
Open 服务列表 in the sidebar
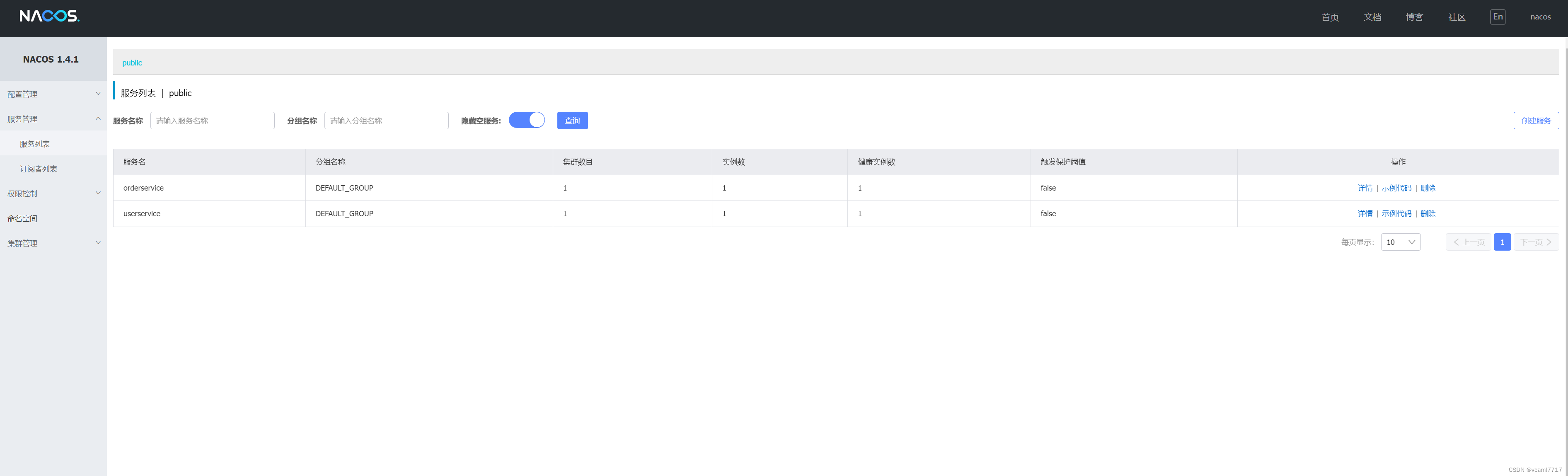coord(35,144)
